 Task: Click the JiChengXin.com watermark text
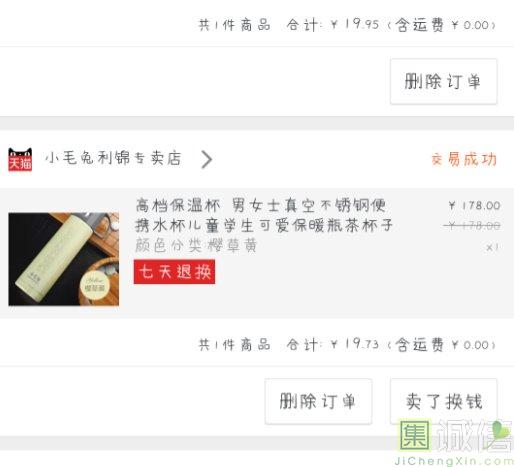pyautogui.click(x=454, y=461)
